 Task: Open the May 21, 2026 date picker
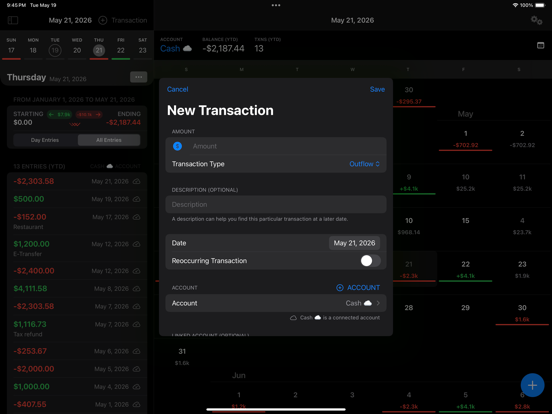354,243
